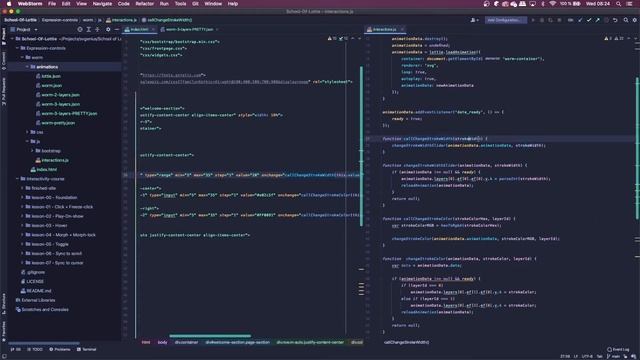The image size is (640, 360).
Task: Expand all nodes in Project panel
Action: click(x=89, y=29)
